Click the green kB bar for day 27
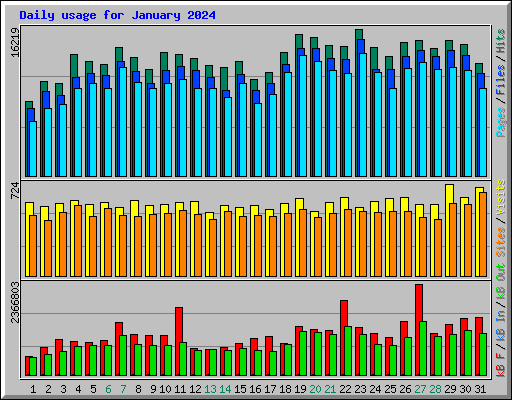This screenshot has height=400, width=512. (x=423, y=349)
